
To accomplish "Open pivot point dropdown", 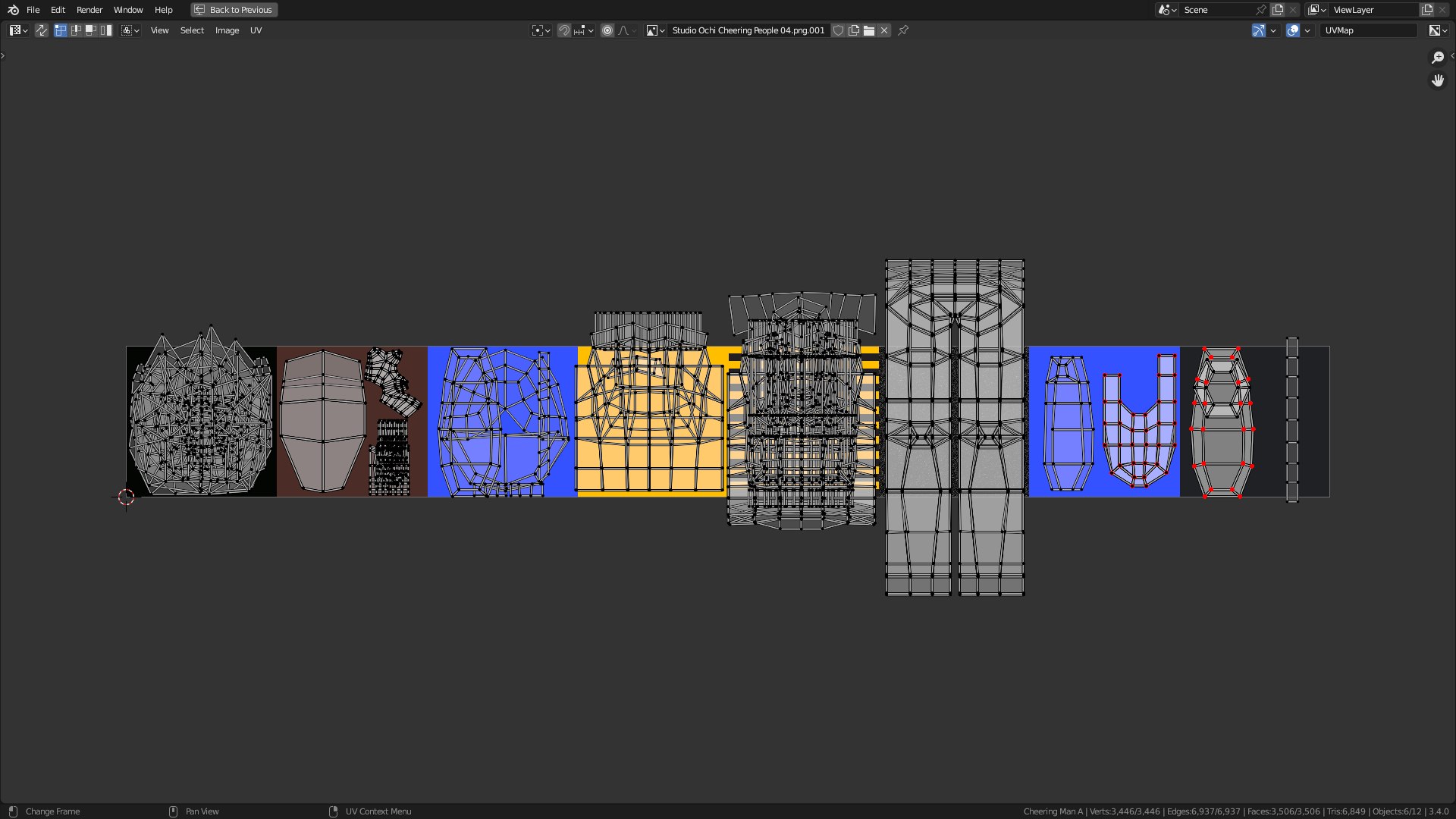I will point(541,30).
